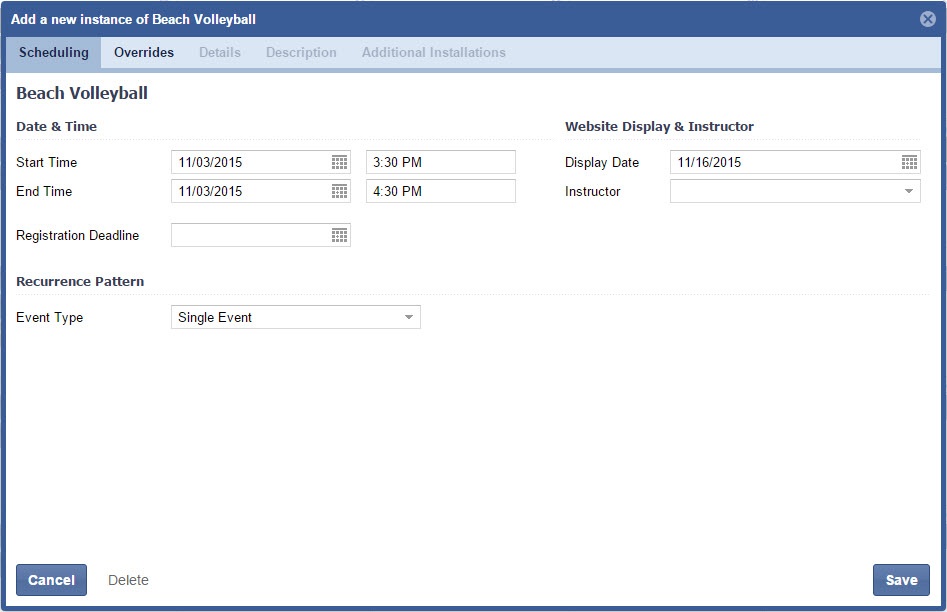Close the Add new instance dialog

[927, 19]
